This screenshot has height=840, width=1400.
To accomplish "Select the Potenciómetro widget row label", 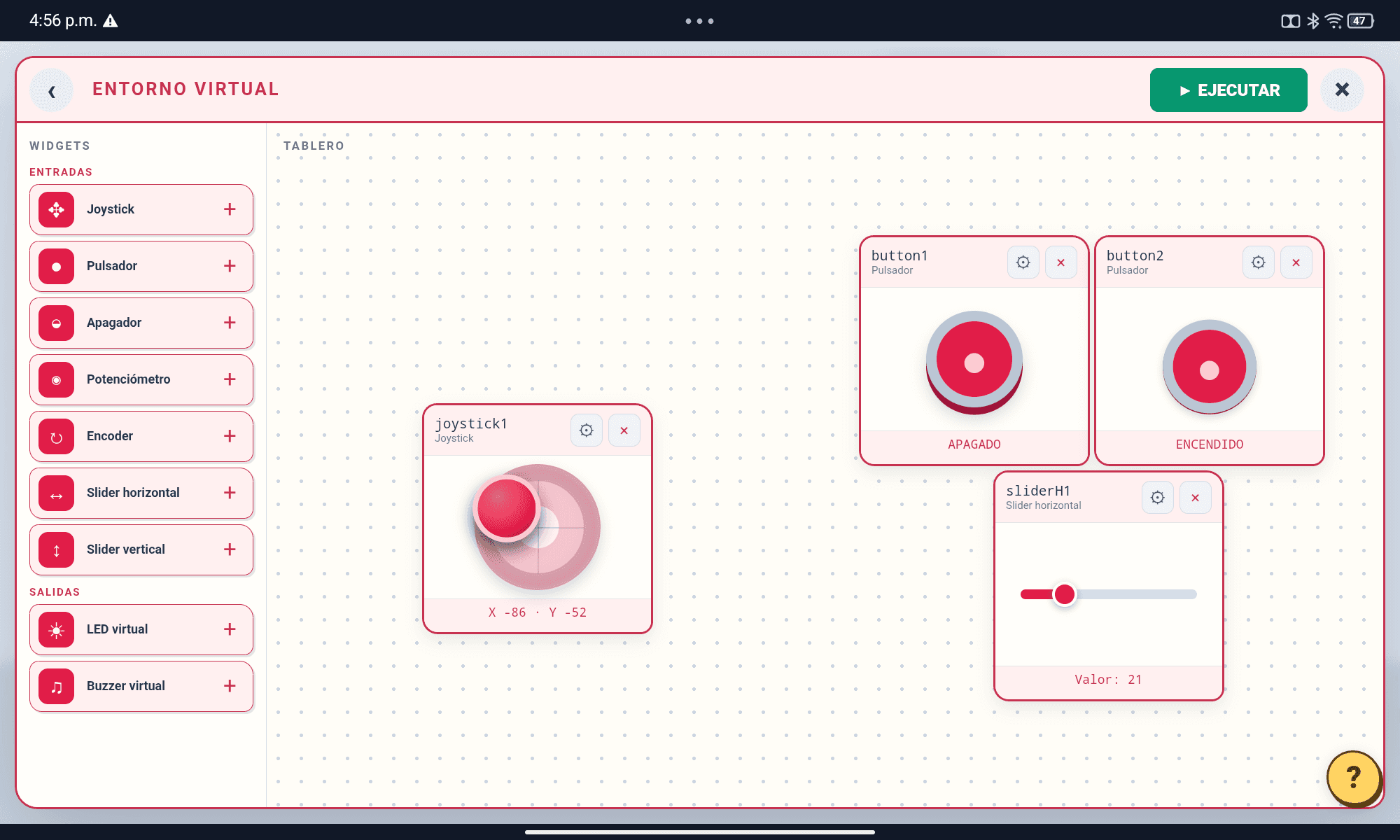I will [129, 379].
